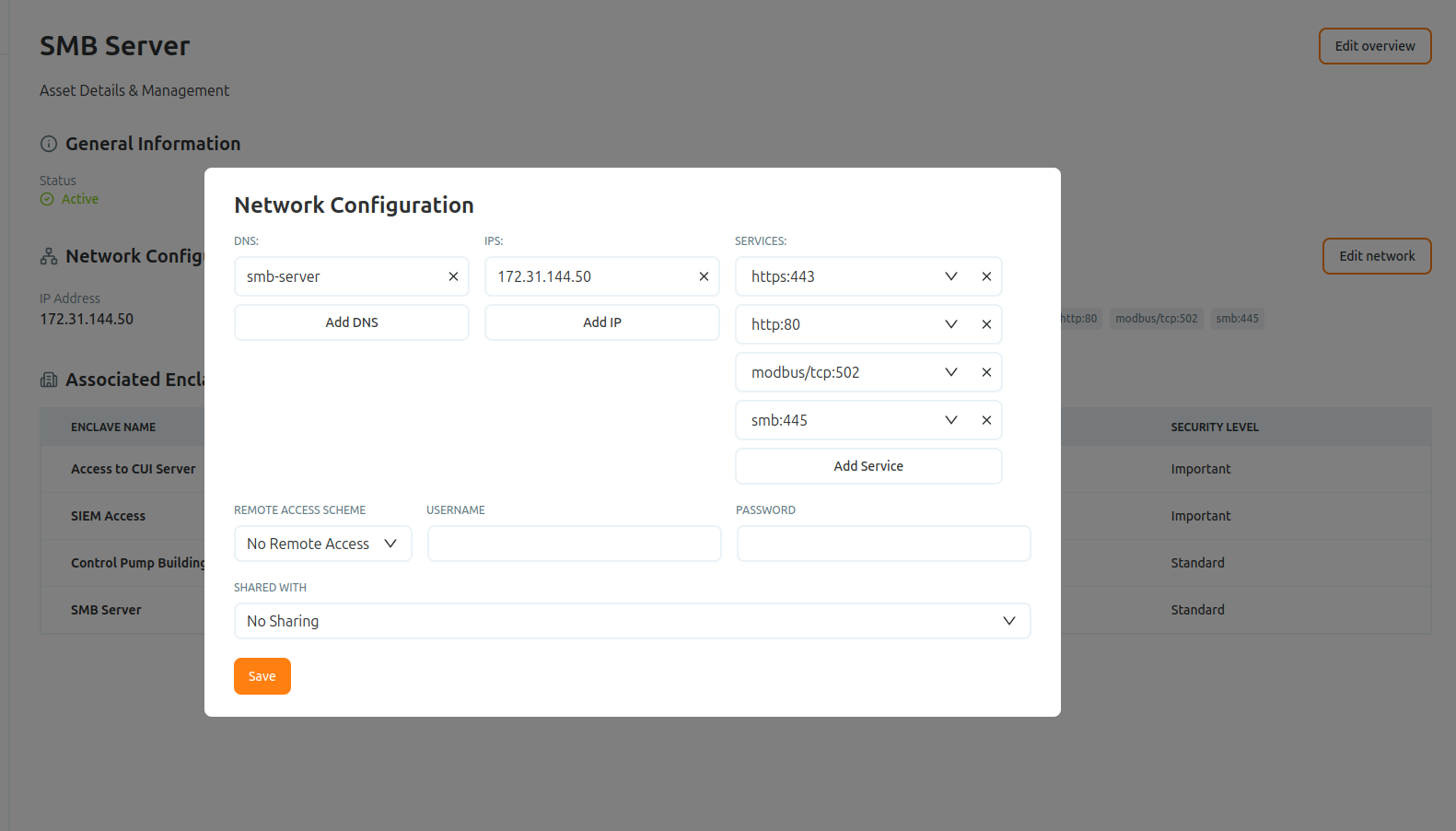Open the Shared With dropdown
Screen dimensions: 1456x831
coord(633,621)
